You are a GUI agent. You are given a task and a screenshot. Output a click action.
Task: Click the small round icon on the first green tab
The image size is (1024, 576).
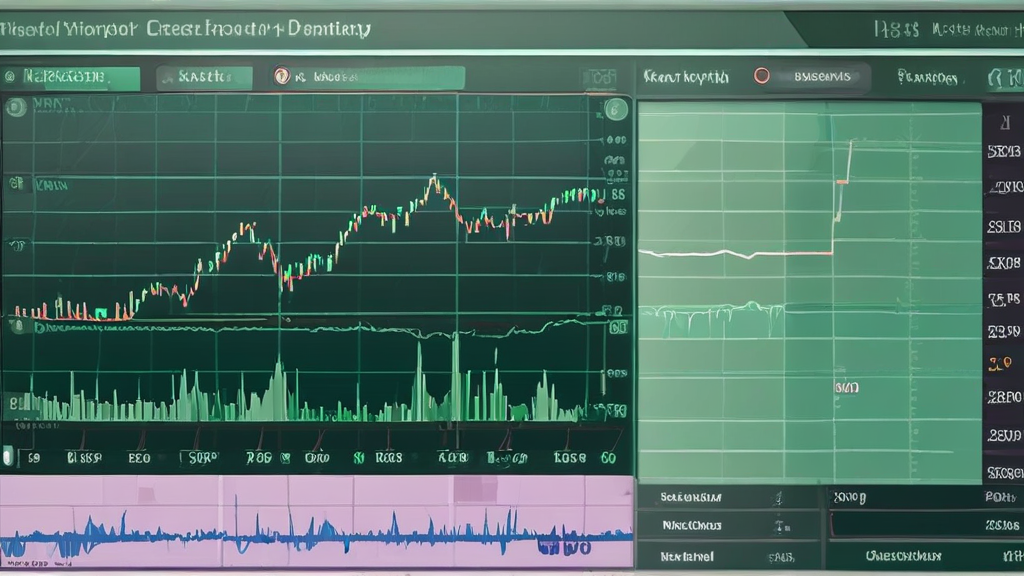coord(10,78)
